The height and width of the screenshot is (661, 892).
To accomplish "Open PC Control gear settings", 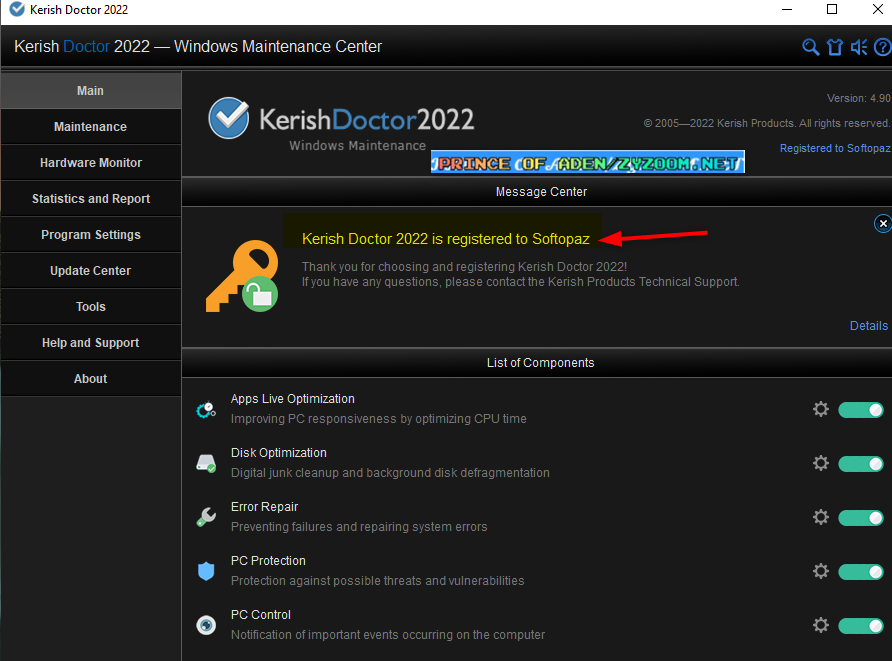I will click(x=820, y=625).
